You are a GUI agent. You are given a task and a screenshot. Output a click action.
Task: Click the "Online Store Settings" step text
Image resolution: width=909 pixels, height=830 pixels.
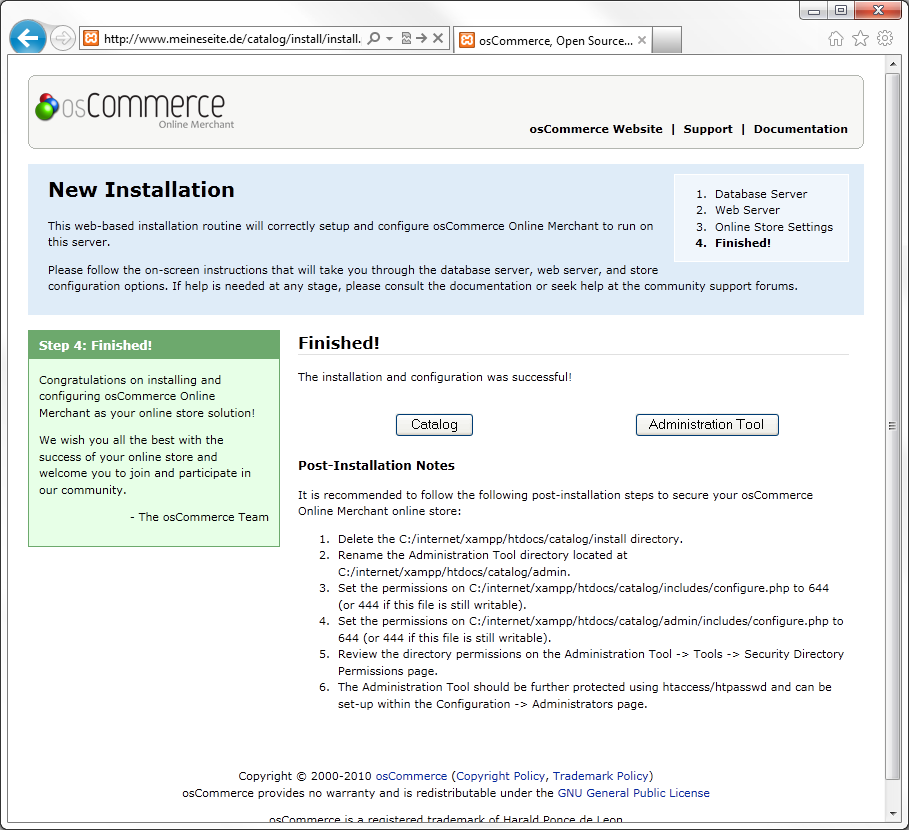point(774,227)
